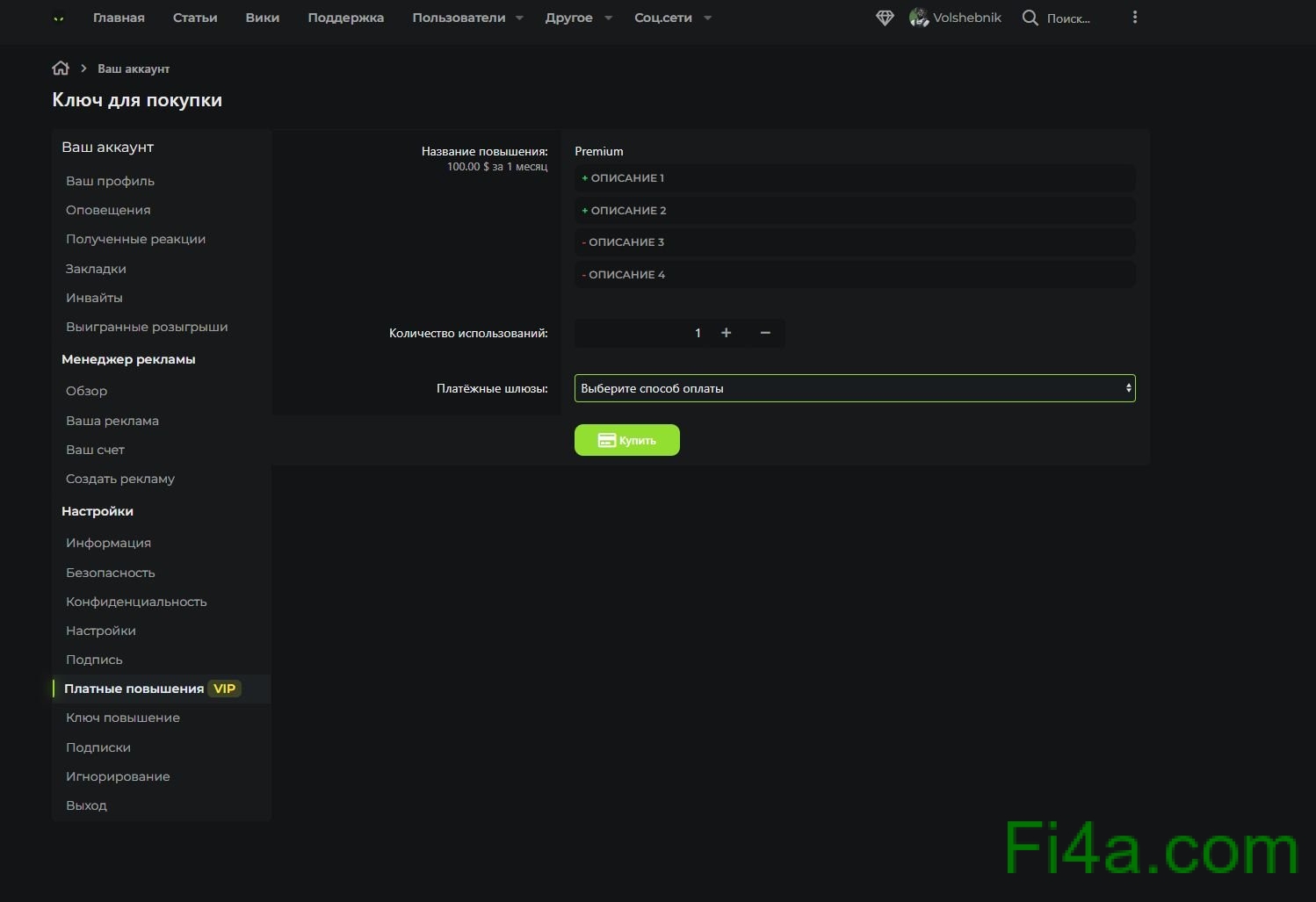
Task: Click the home icon in breadcrumb
Action: click(x=61, y=69)
